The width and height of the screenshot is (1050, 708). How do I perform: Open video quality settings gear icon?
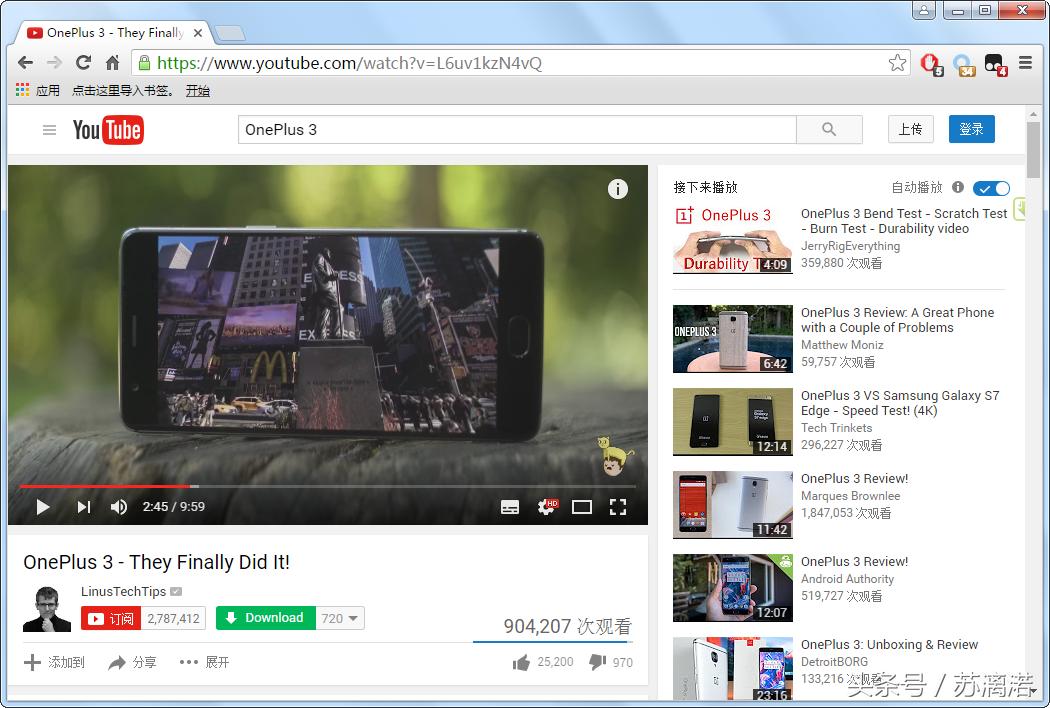(x=546, y=507)
